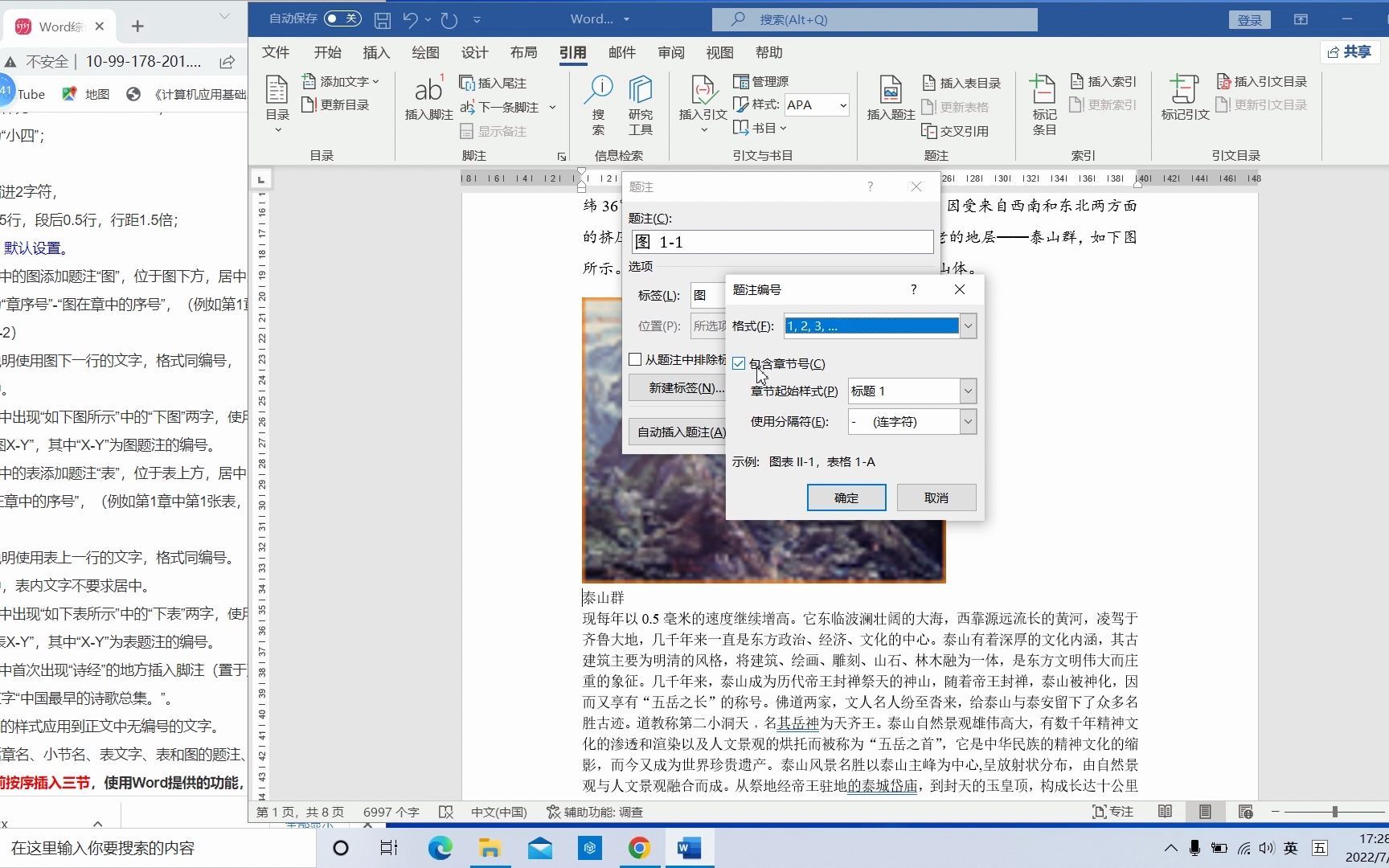Open the 格式 numbering format dropdown
This screenshot has width=1389, height=868.
pyautogui.click(x=968, y=325)
